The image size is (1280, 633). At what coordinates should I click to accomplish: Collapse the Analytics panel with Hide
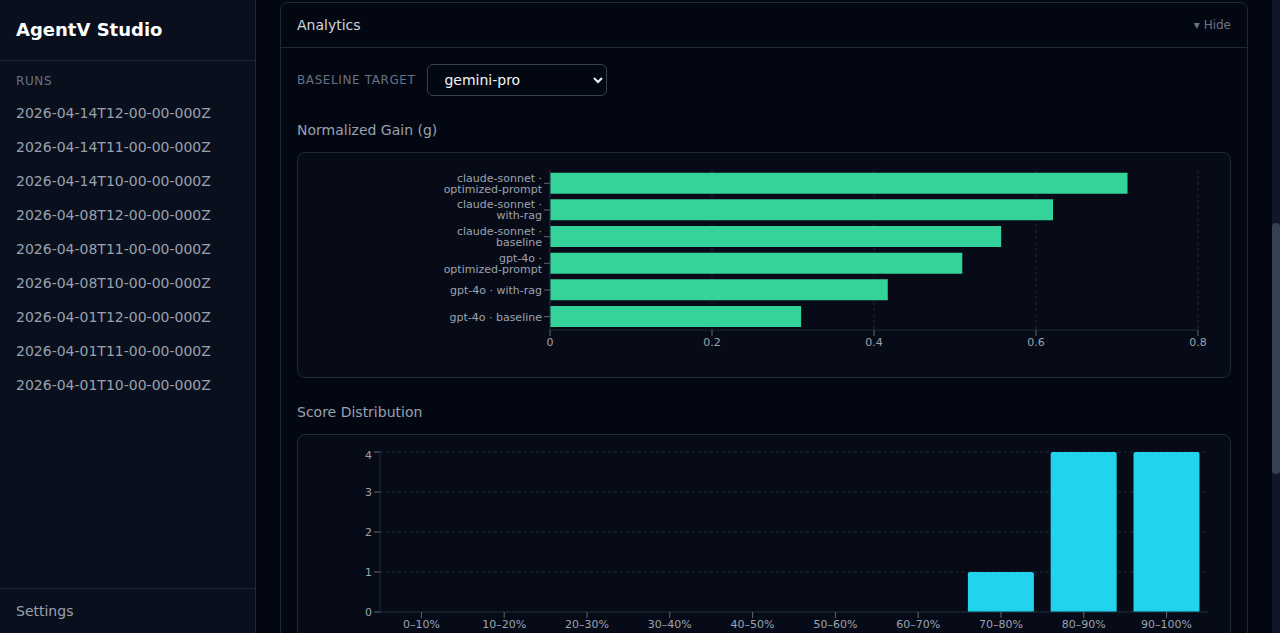(1209, 25)
